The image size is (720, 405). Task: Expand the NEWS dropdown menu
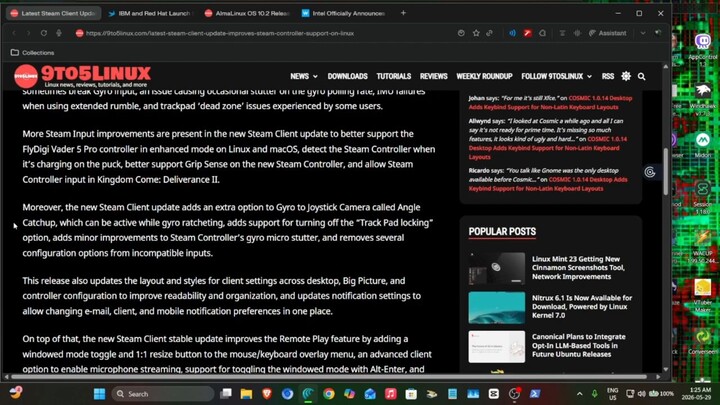[x=304, y=76]
